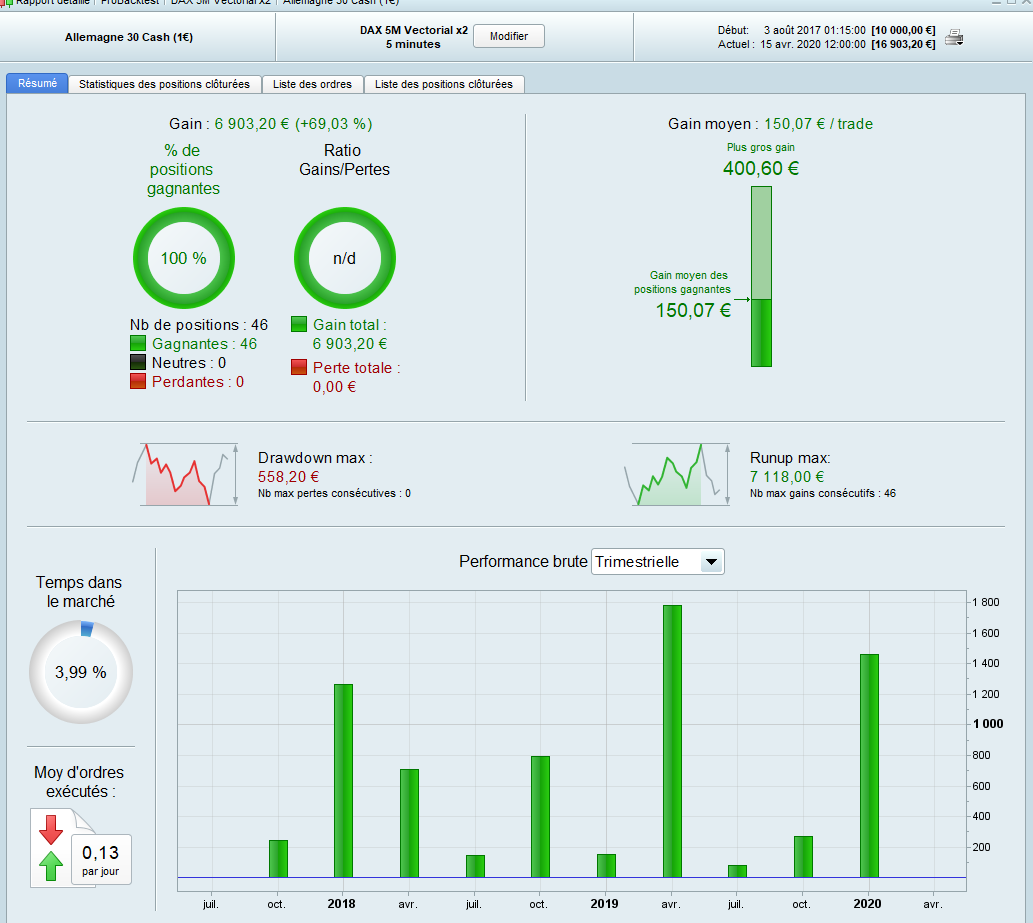Click the red Perdantes legend square

[x=138, y=381]
